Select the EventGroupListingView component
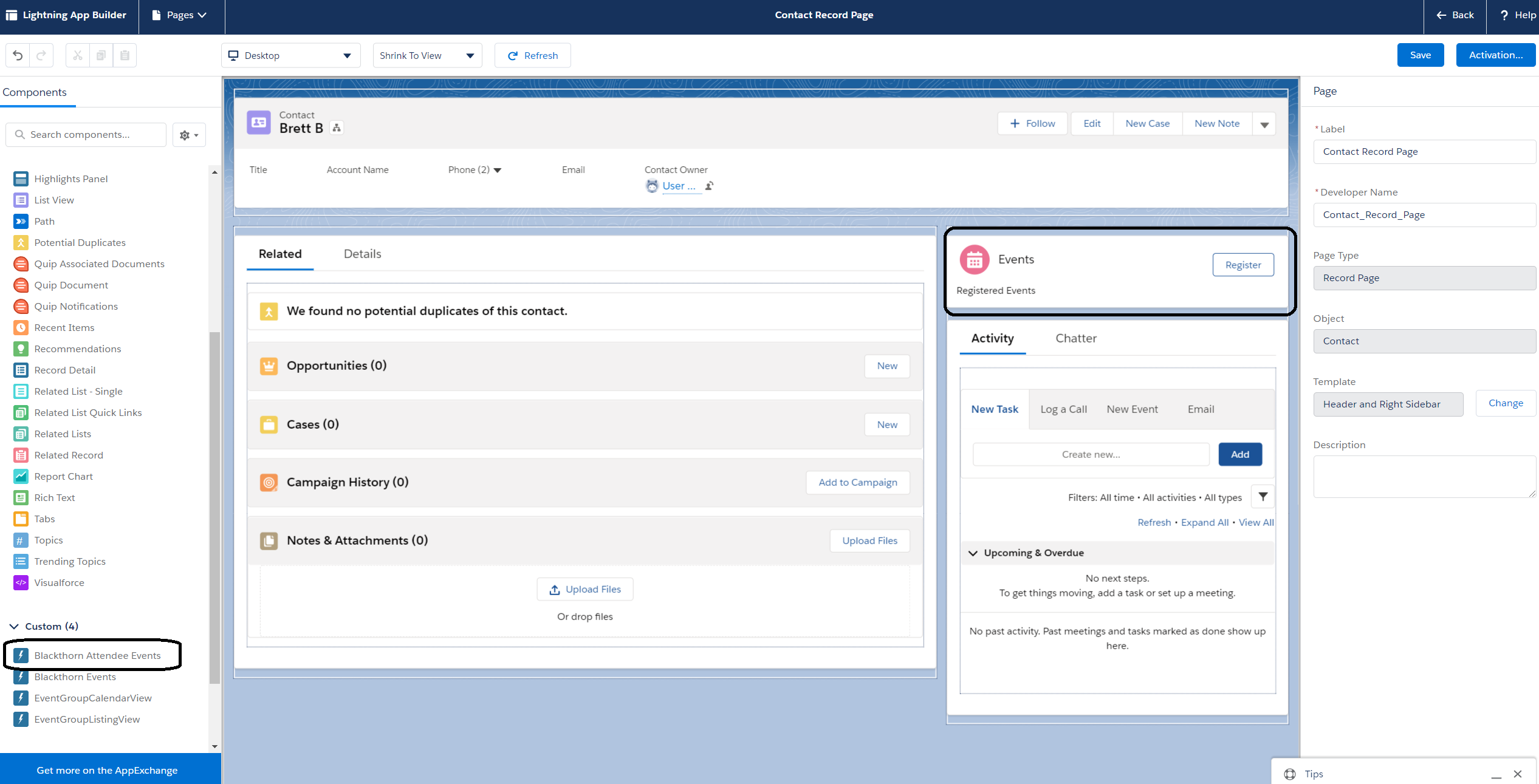Image resolution: width=1539 pixels, height=784 pixels. click(x=77, y=719)
